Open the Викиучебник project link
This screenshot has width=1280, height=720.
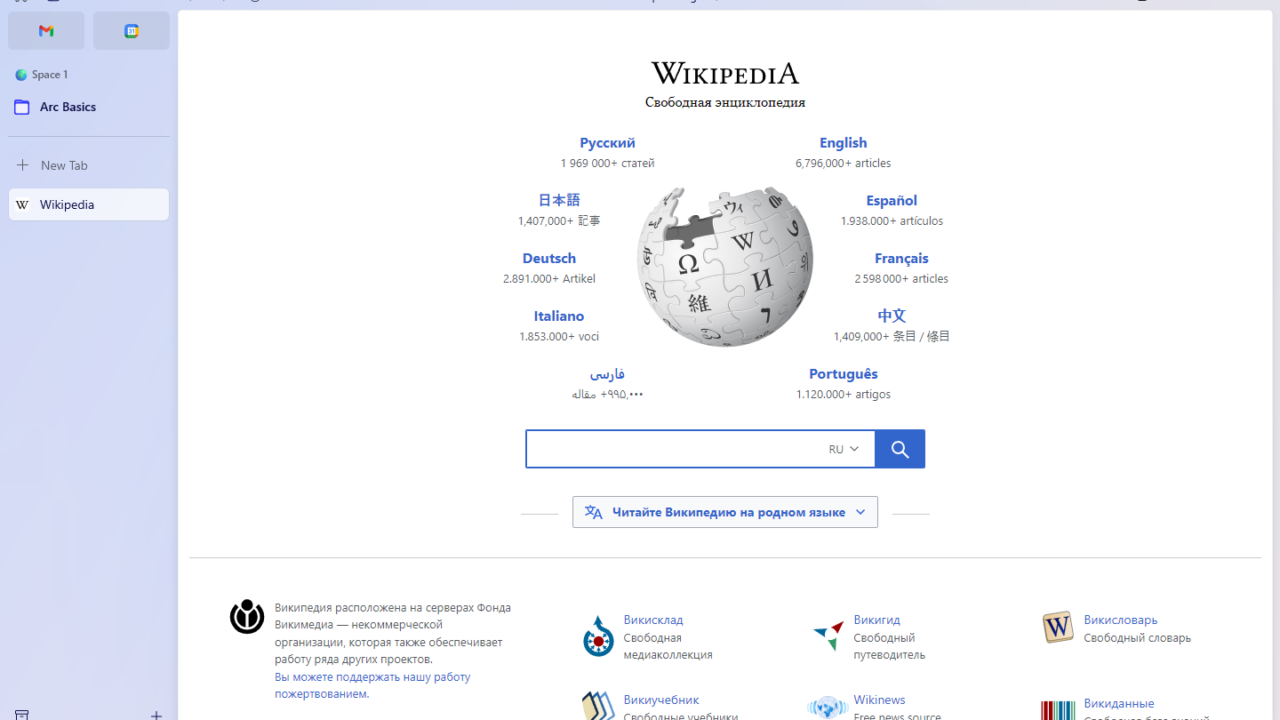tap(661, 700)
